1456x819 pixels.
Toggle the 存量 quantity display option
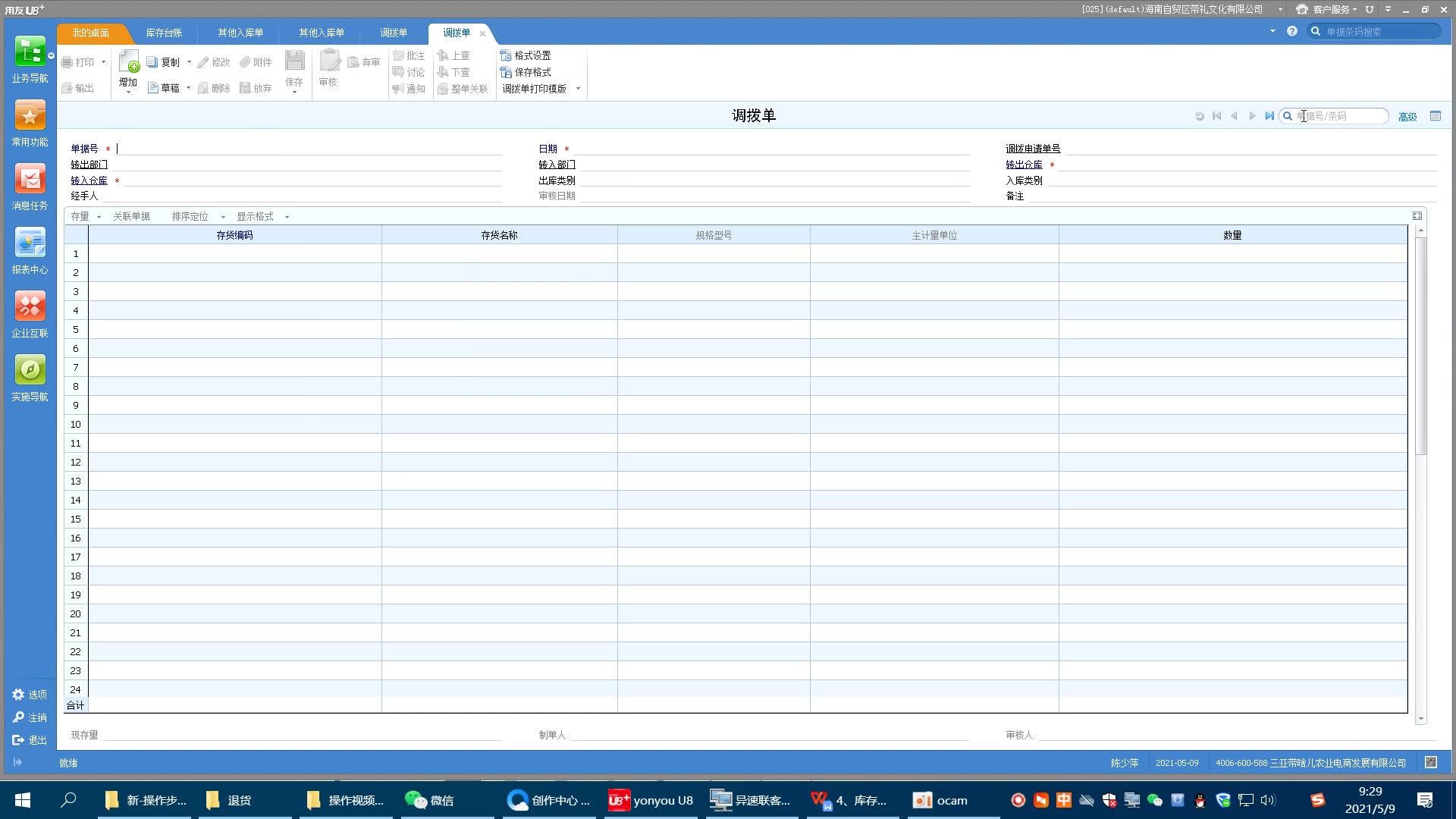pyautogui.click(x=80, y=216)
